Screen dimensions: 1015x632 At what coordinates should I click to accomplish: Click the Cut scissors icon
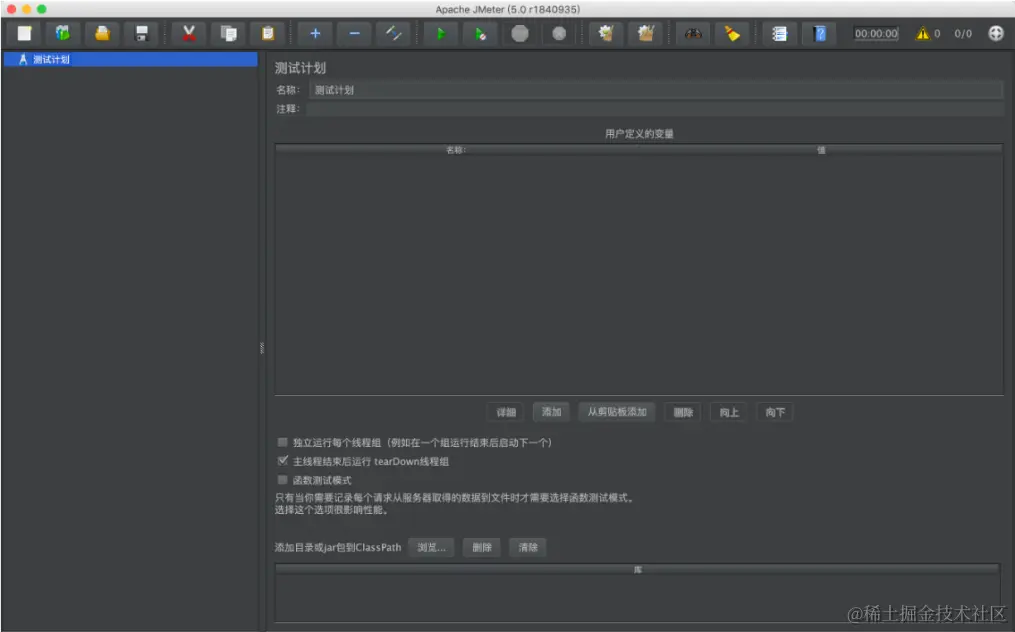189,33
